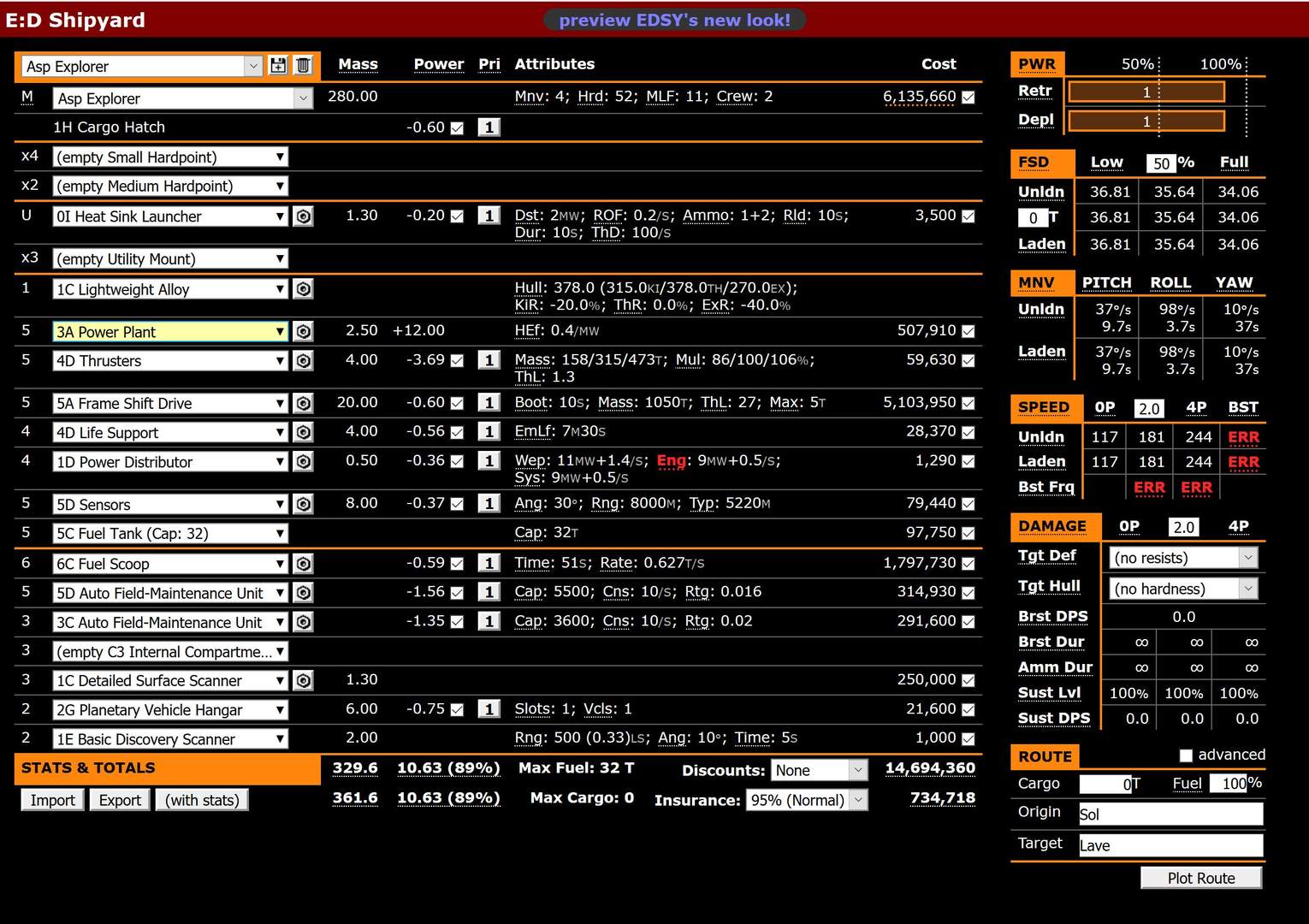Click the PWR panel header
This screenshot has height=924, width=1309.
coord(1036,64)
